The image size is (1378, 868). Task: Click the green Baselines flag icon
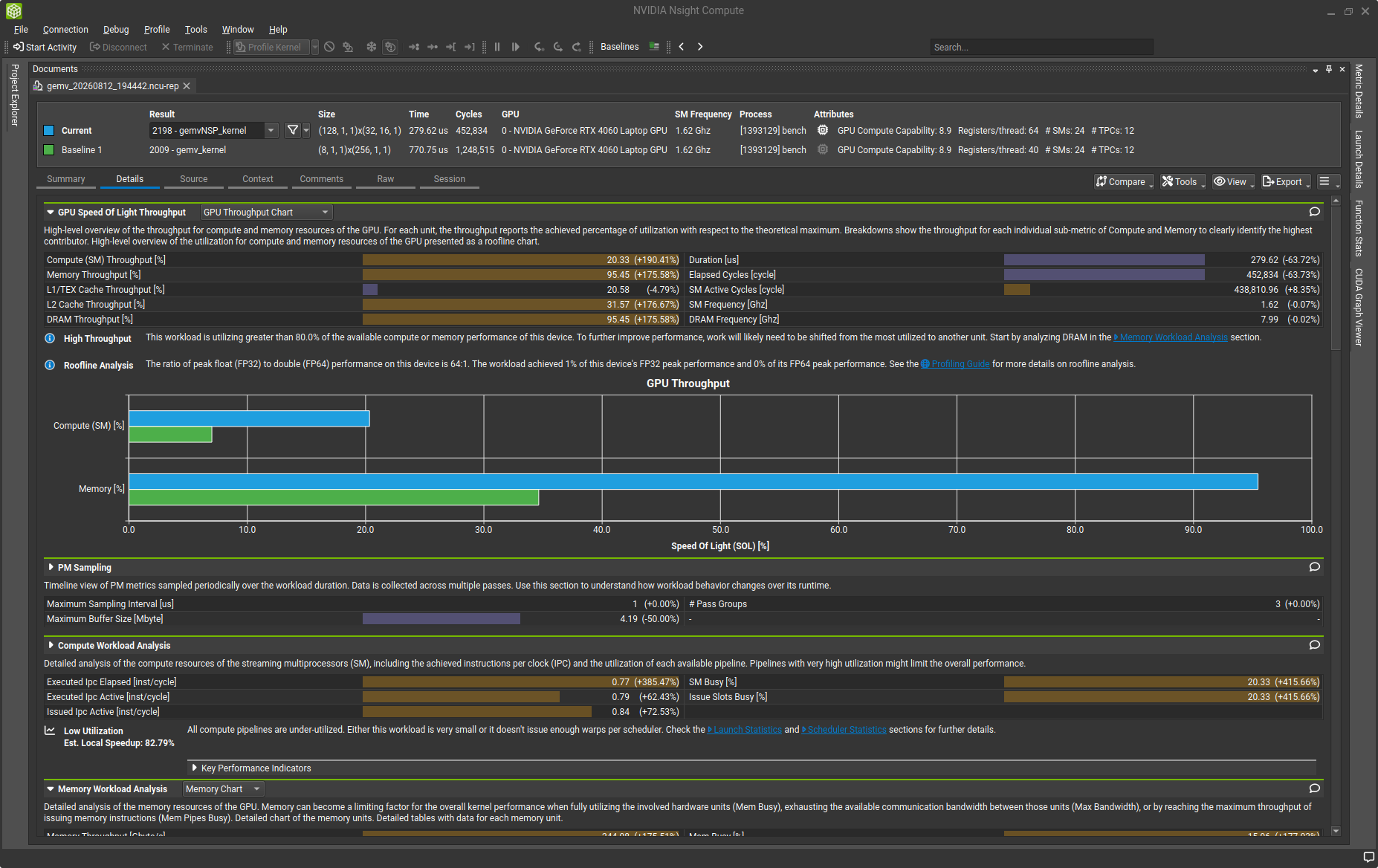coord(654,47)
